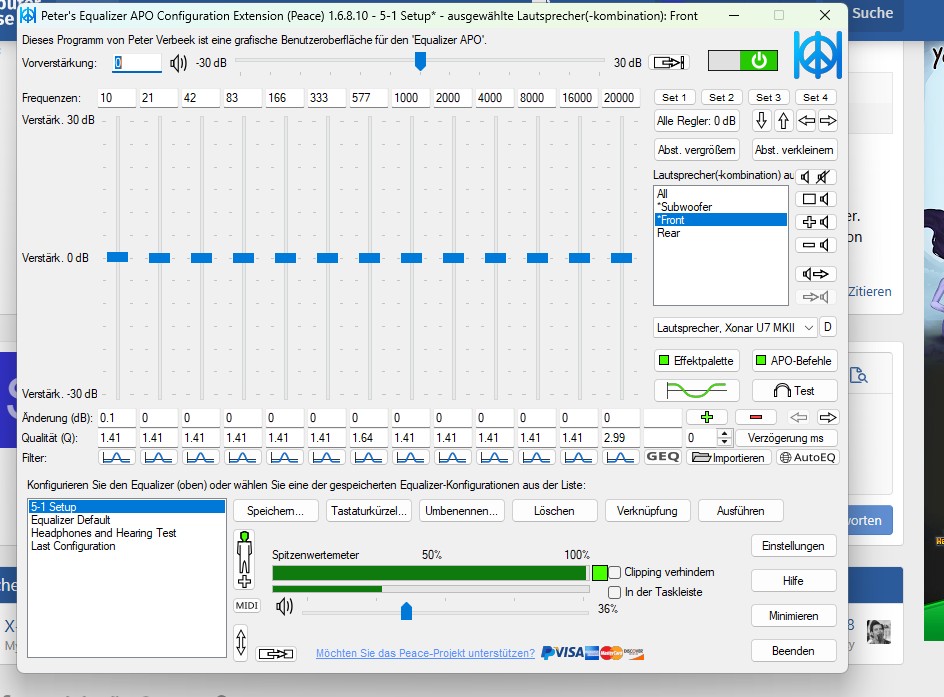Viewport: 944px width, 697px height.
Task: Add a filter column with green plus
Action: coord(707,417)
